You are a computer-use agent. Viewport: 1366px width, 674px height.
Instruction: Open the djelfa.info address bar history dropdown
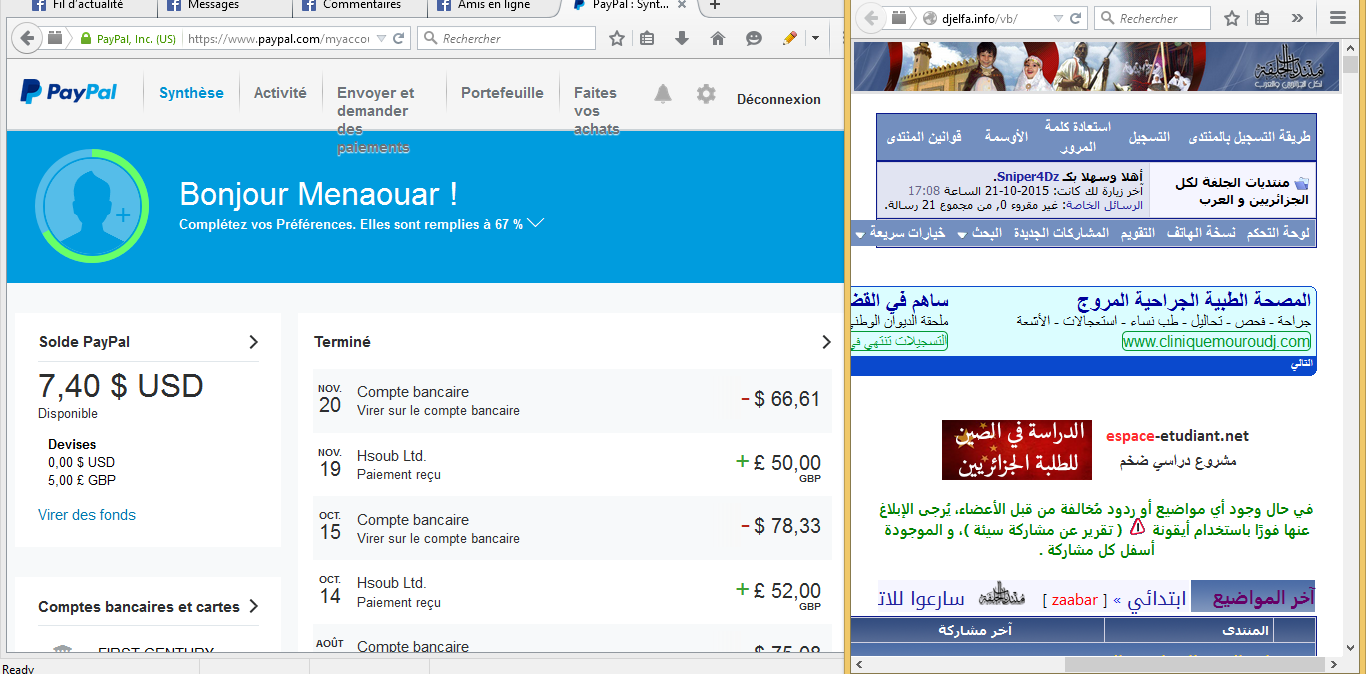click(1058, 18)
